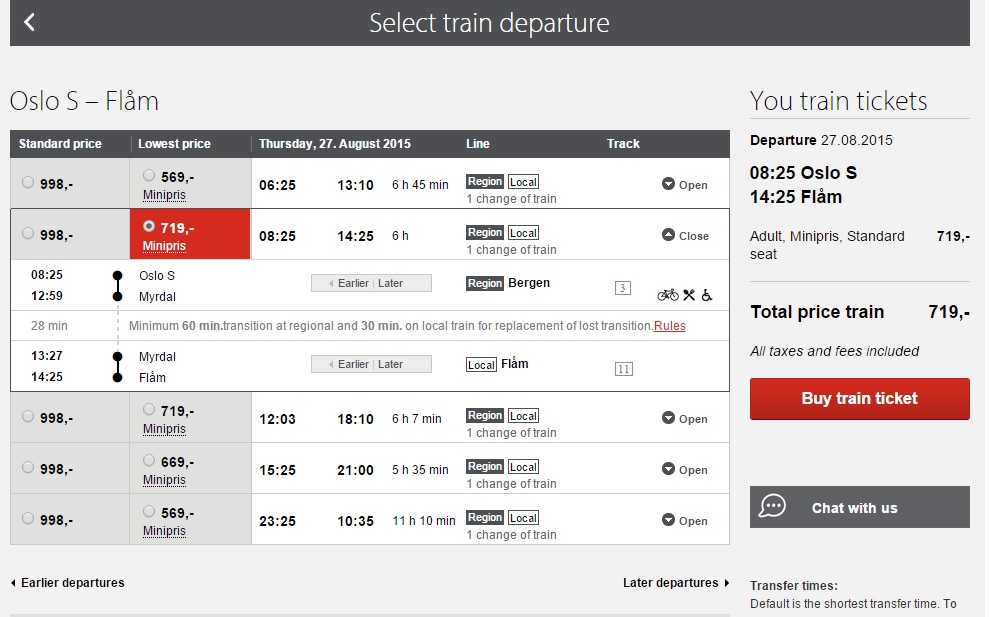Expand the 23:25 departure details
This screenshot has height=617, width=991.
684,521
